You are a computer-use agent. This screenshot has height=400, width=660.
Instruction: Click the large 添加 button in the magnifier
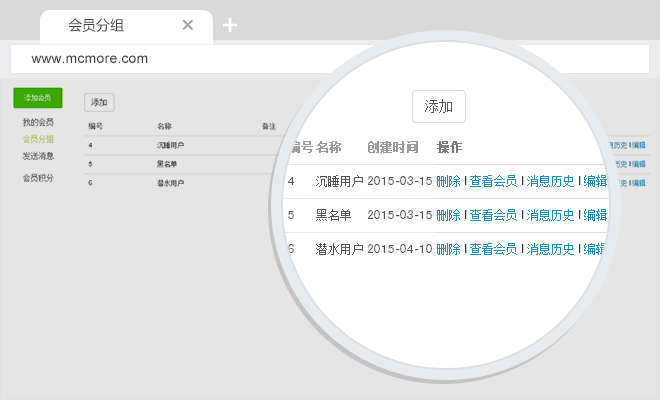[x=439, y=106]
